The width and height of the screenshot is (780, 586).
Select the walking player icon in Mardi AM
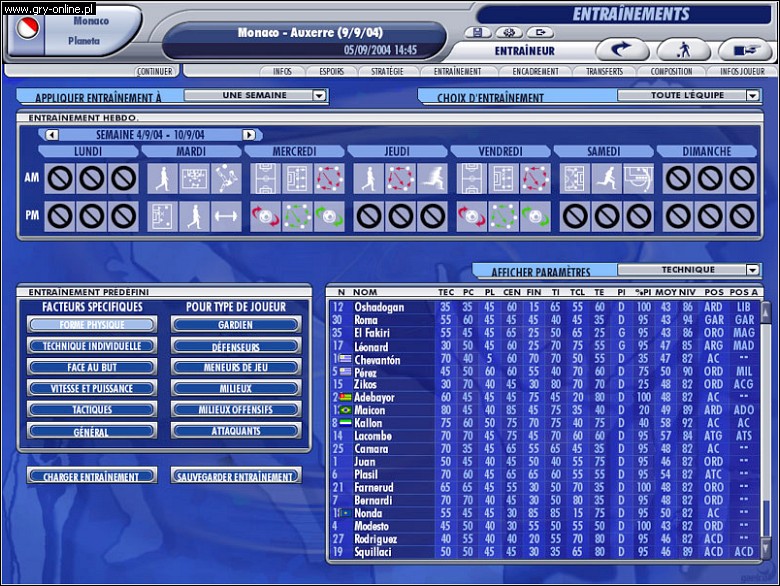[x=163, y=179]
